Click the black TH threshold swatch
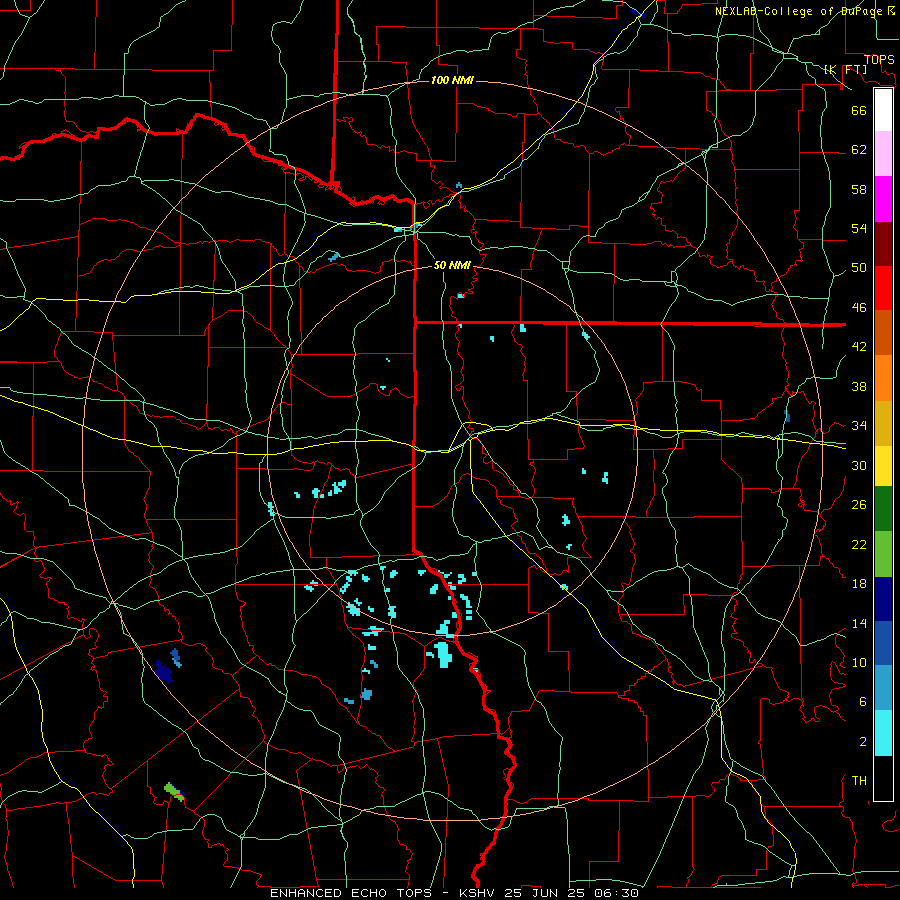Screen dimensions: 900x900 [883, 778]
